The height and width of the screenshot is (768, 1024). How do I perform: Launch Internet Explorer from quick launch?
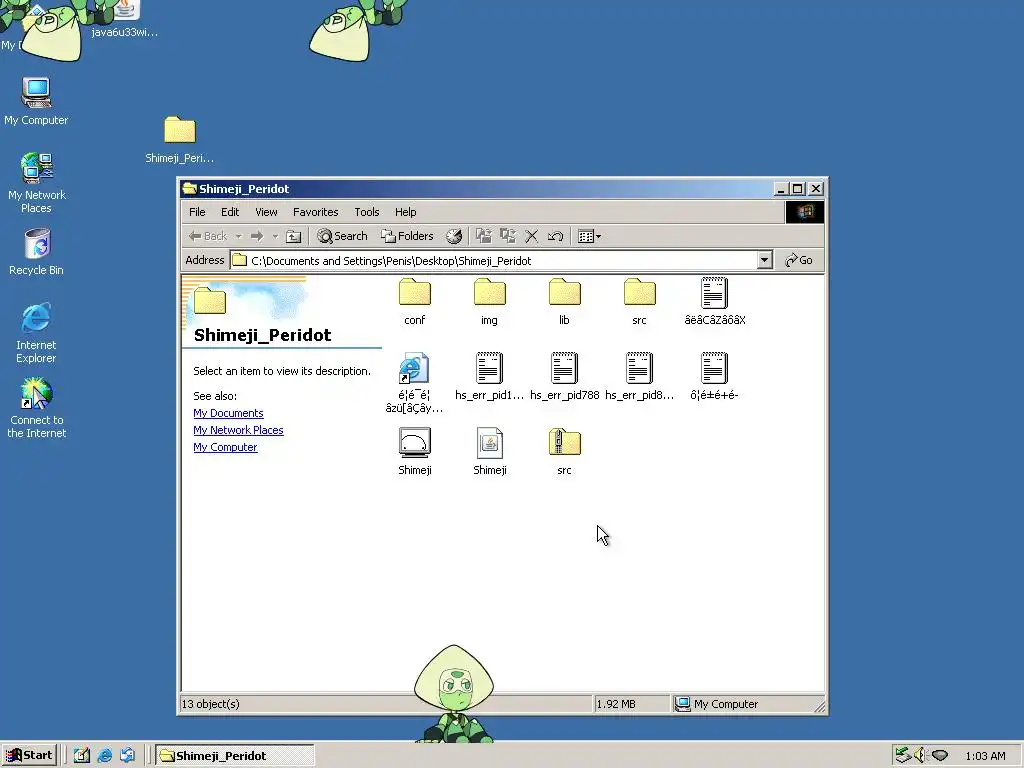104,756
